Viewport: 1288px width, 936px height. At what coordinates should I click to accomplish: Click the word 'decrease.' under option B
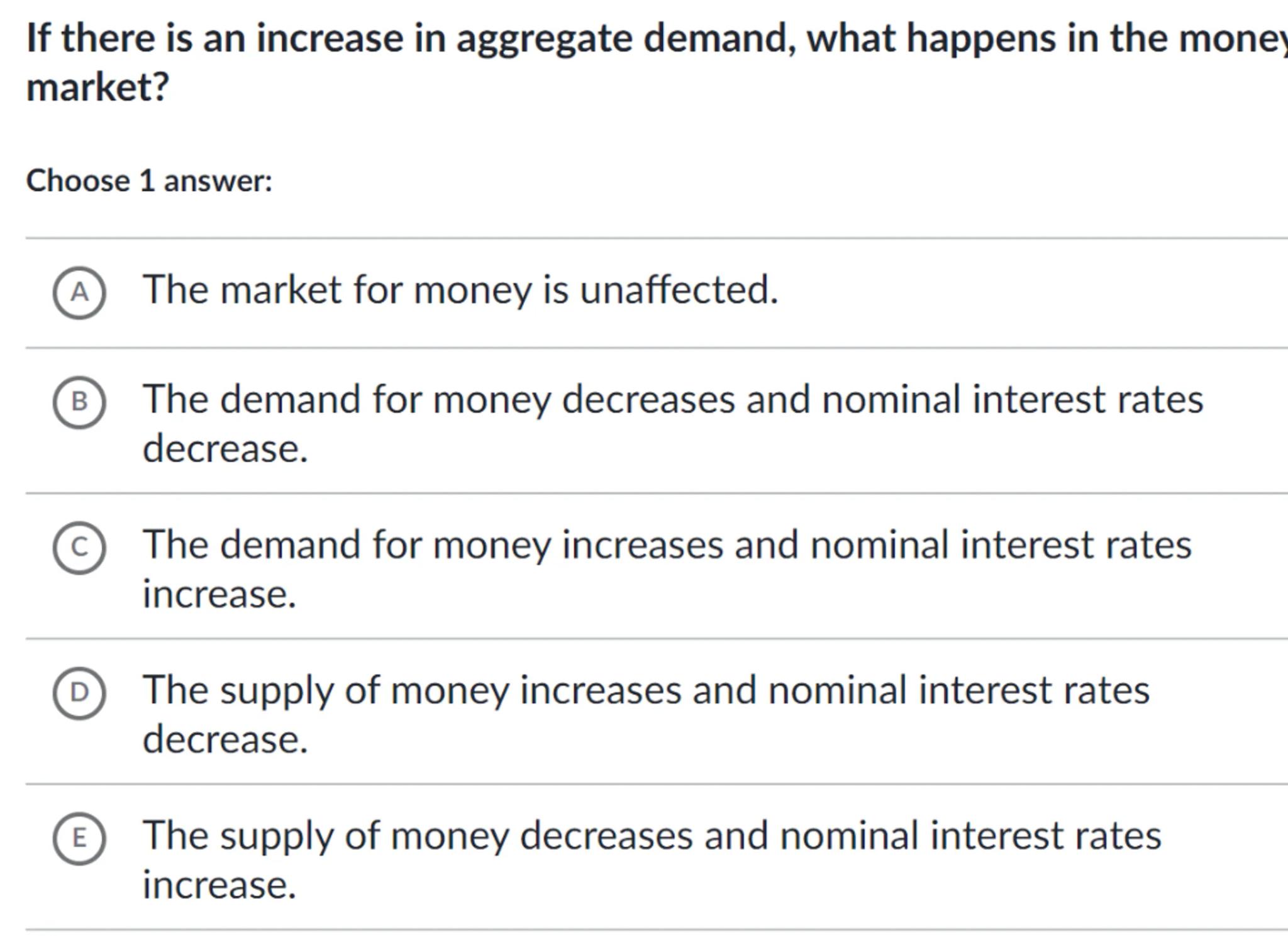point(225,449)
